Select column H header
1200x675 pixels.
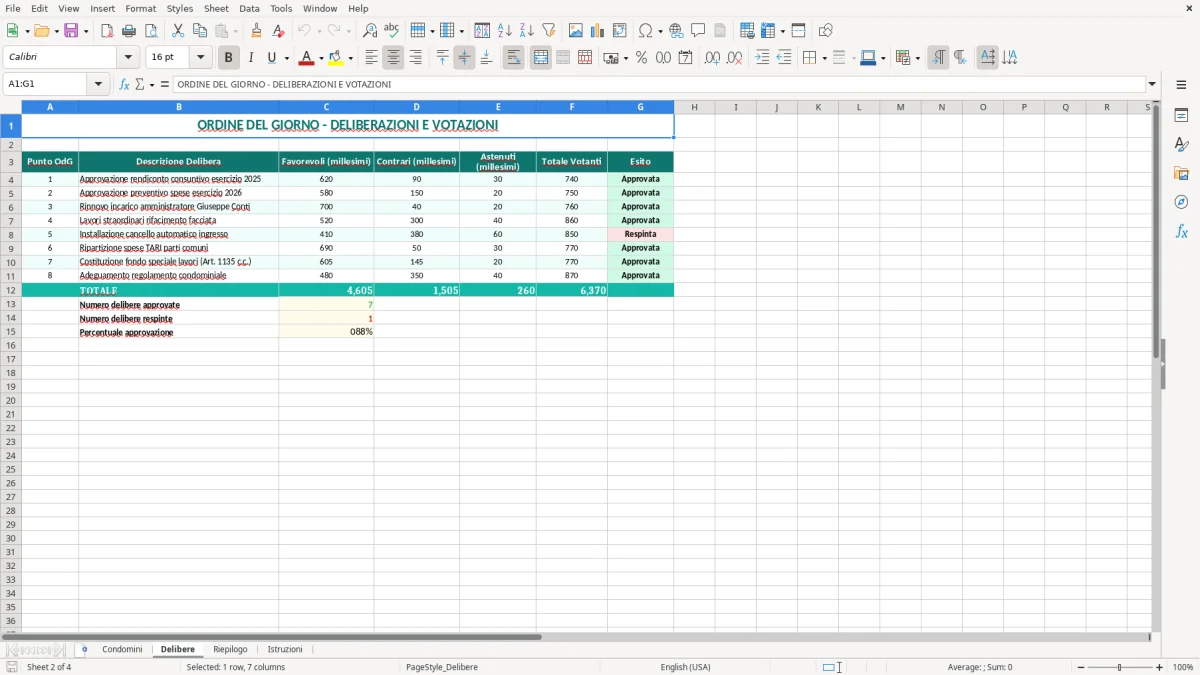[x=694, y=107]
